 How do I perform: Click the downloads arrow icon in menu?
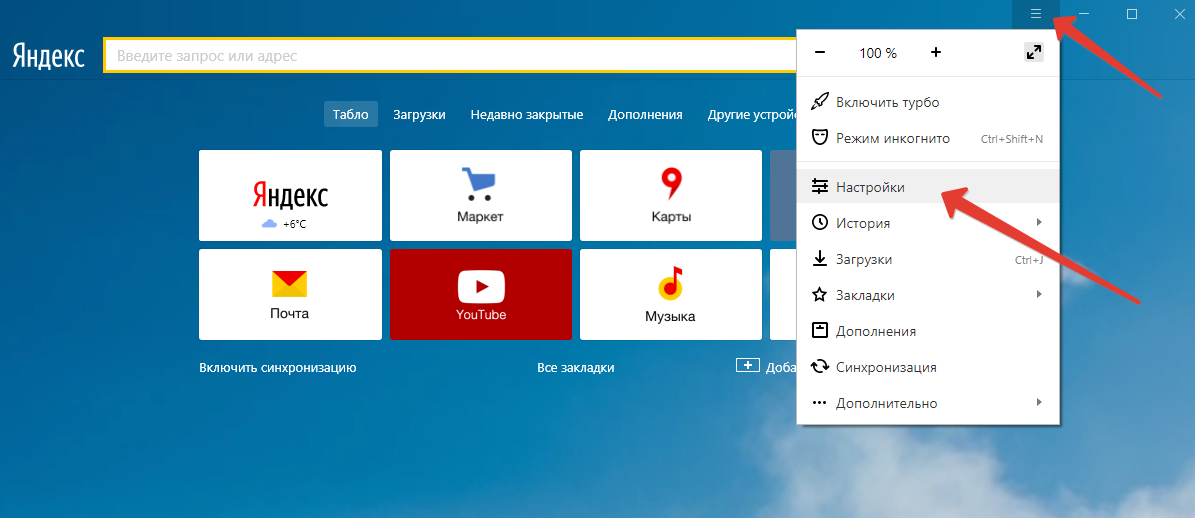[x=819, y=259]
